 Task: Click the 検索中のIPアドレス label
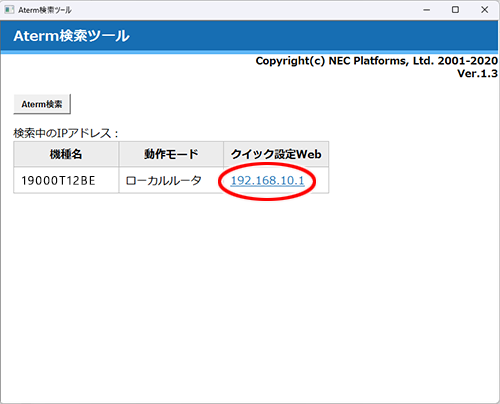click(66, 133)
